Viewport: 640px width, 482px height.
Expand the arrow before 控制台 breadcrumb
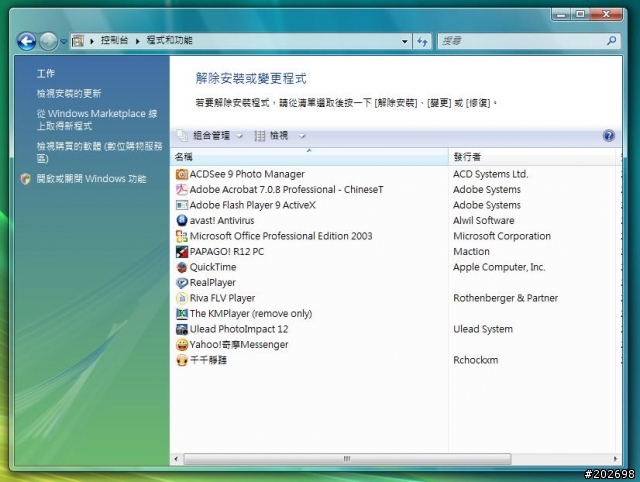pyautogui.click(x=92, y=41)
